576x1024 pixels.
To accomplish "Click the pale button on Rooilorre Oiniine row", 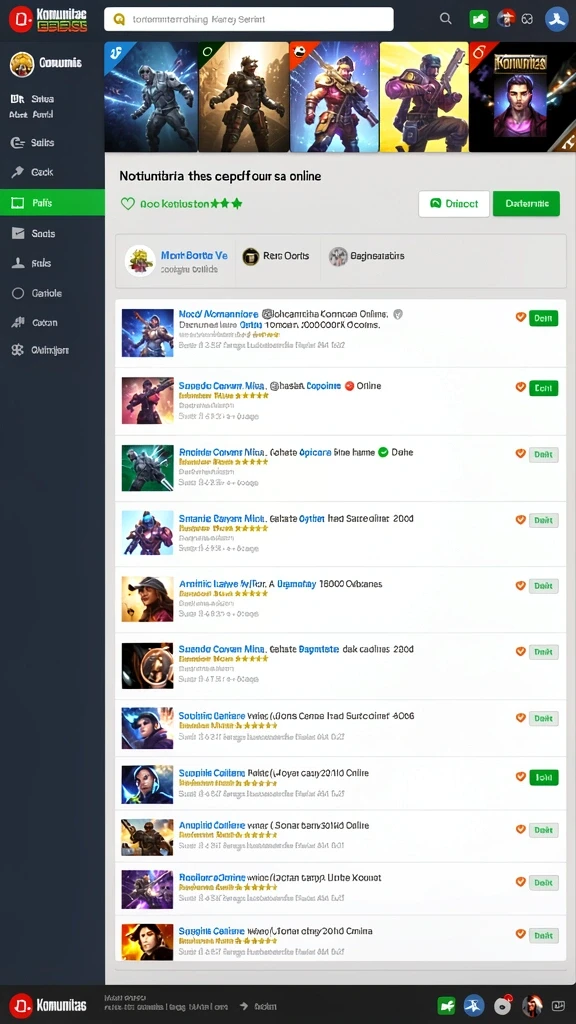I will [543, 882].
